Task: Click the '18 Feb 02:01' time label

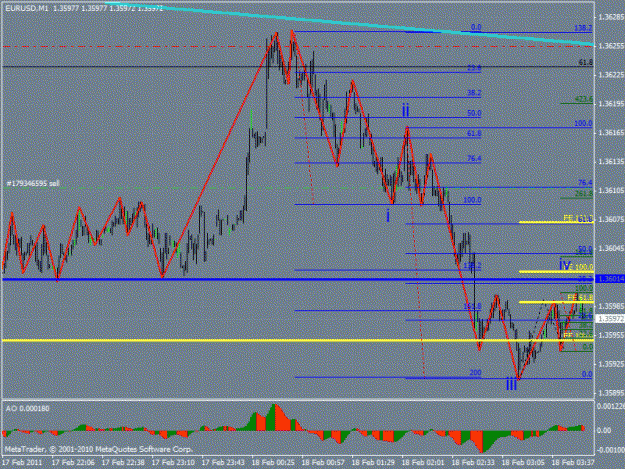Action: point(423,463)
